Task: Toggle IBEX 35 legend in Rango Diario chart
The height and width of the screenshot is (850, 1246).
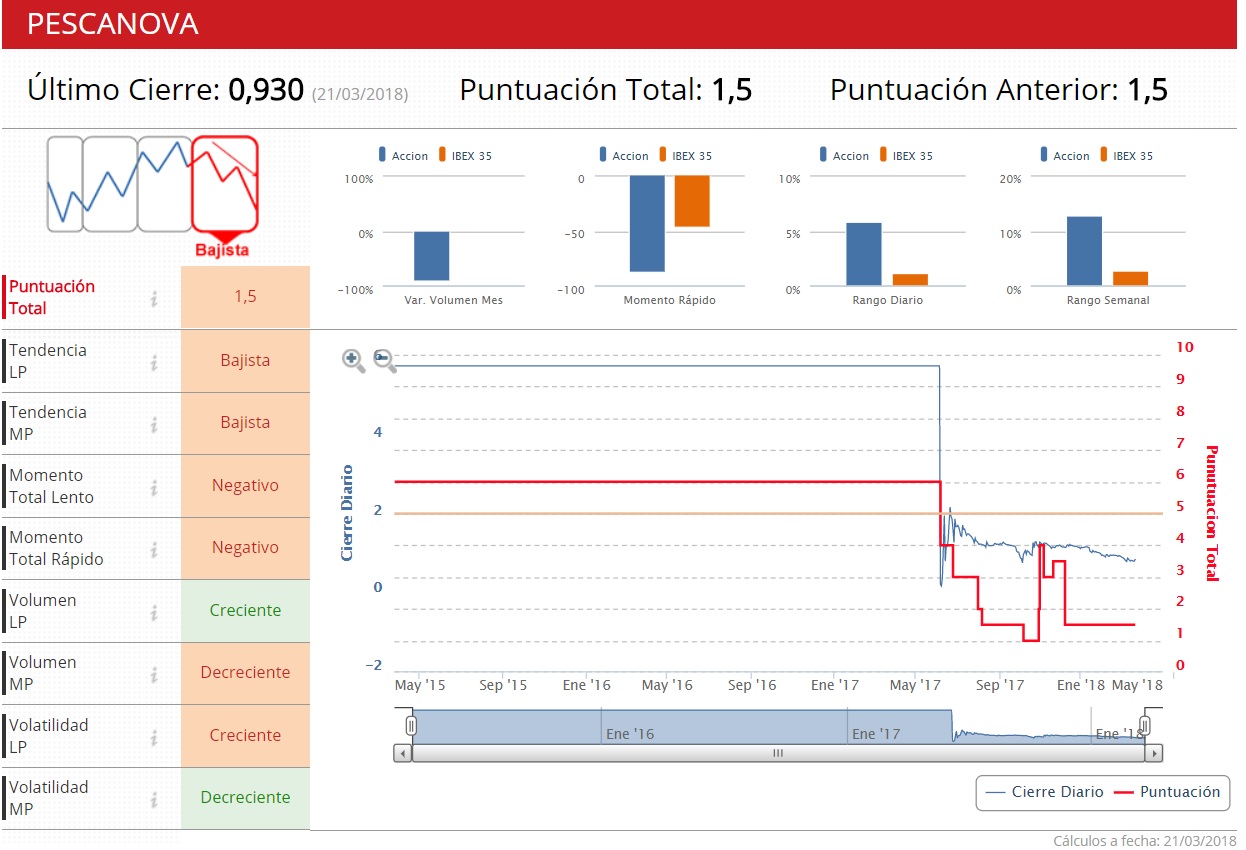Action: point(907,155)
